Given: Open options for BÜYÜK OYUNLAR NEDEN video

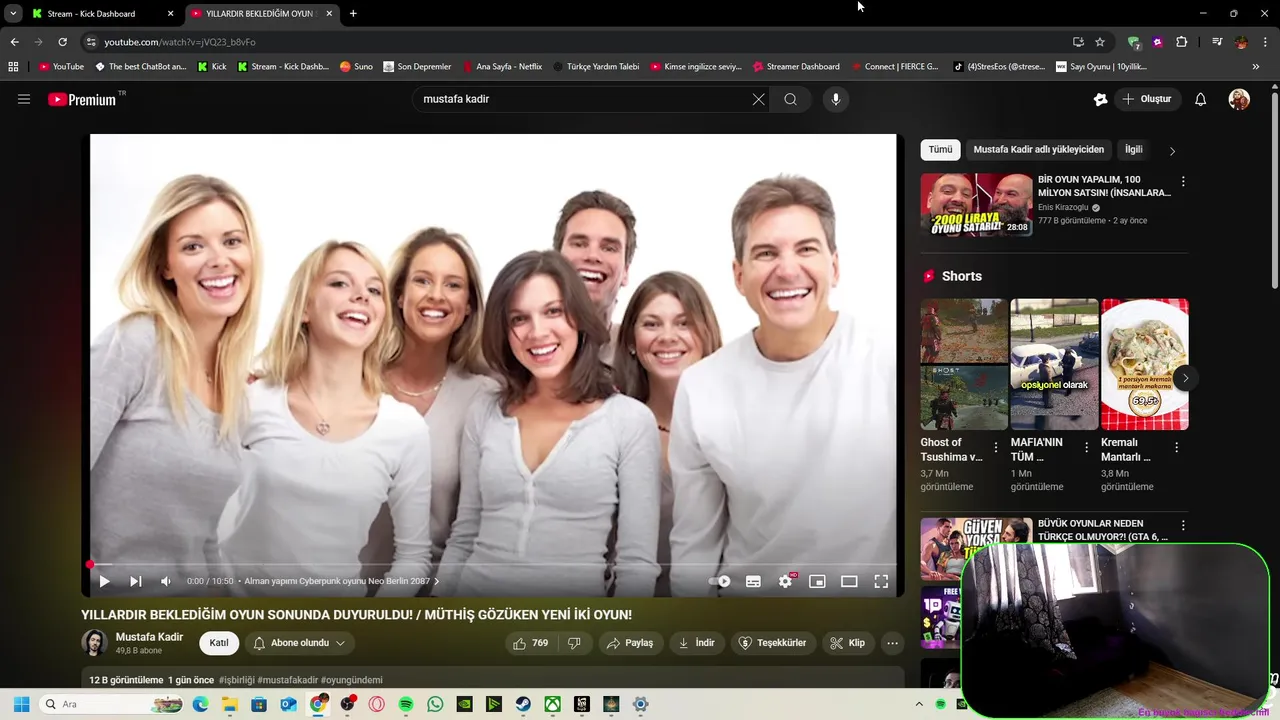Looking at the screenshot, I should [x=1183, y=525].
